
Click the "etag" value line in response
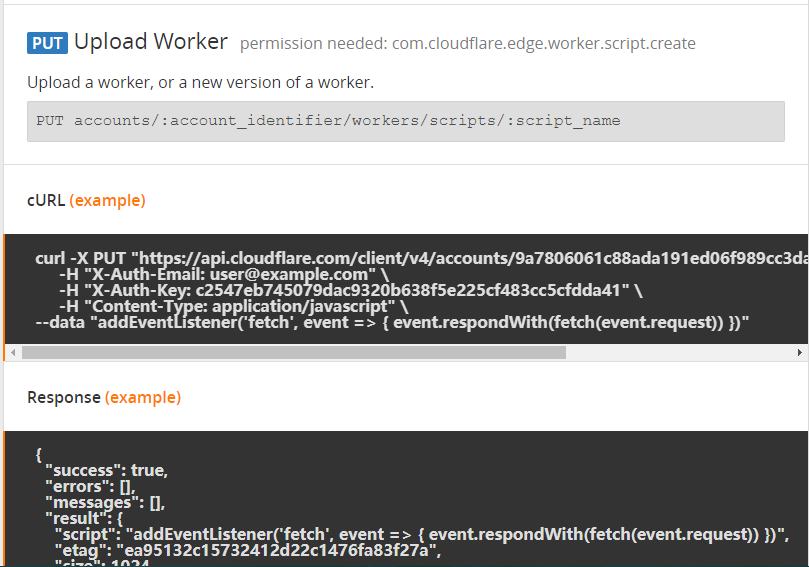248,550
